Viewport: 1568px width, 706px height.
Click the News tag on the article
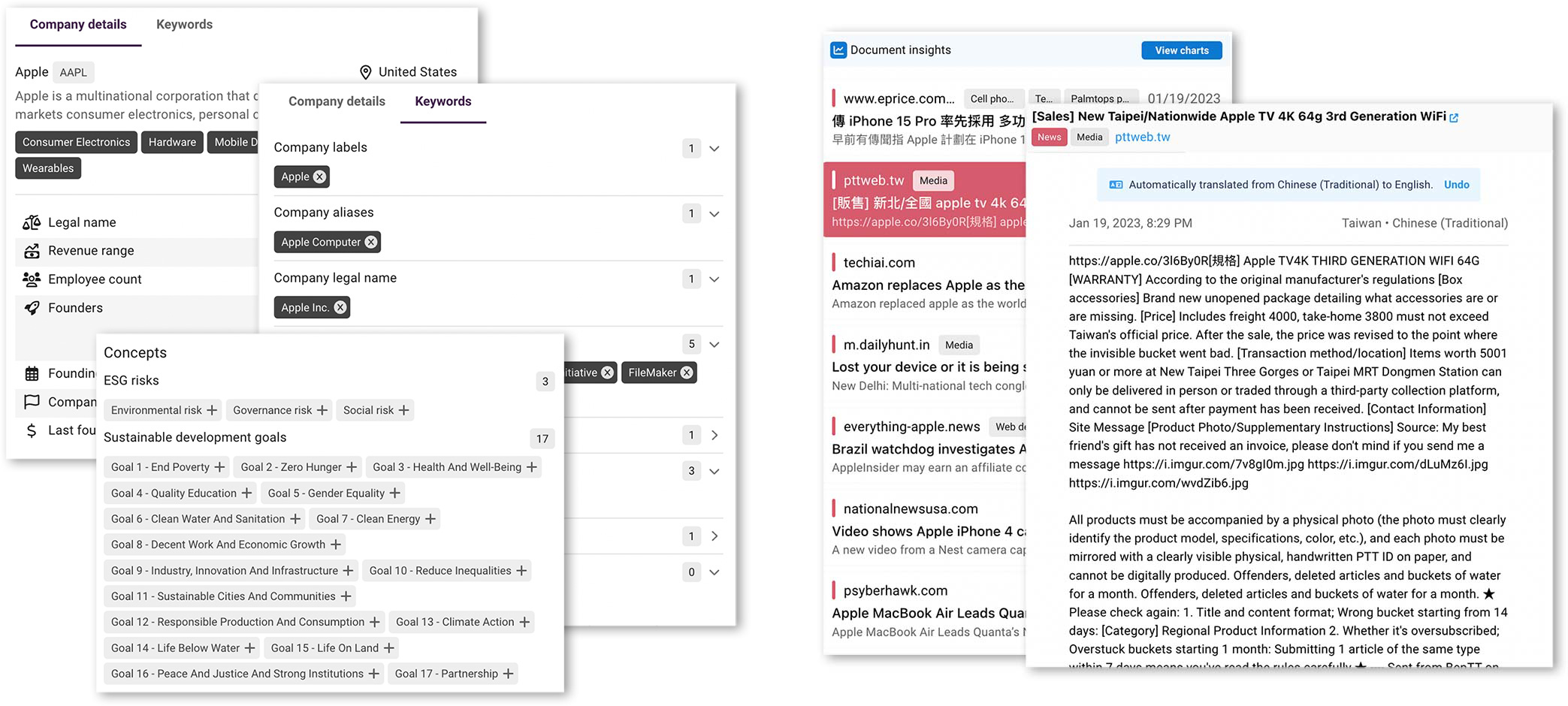(1050, 137)
